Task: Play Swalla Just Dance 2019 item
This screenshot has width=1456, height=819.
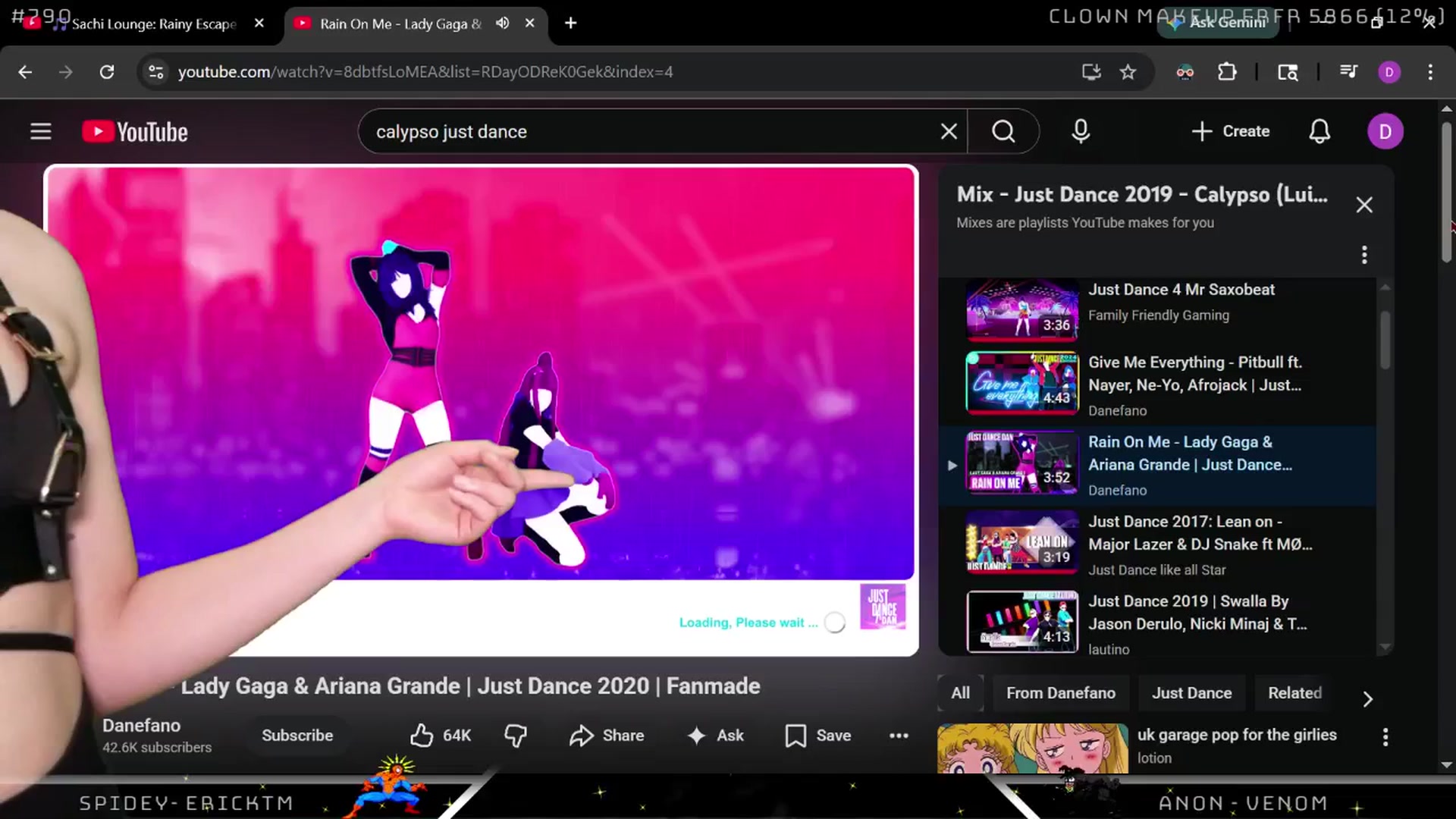Action: pyautogui.click(x=1156, y=623)
